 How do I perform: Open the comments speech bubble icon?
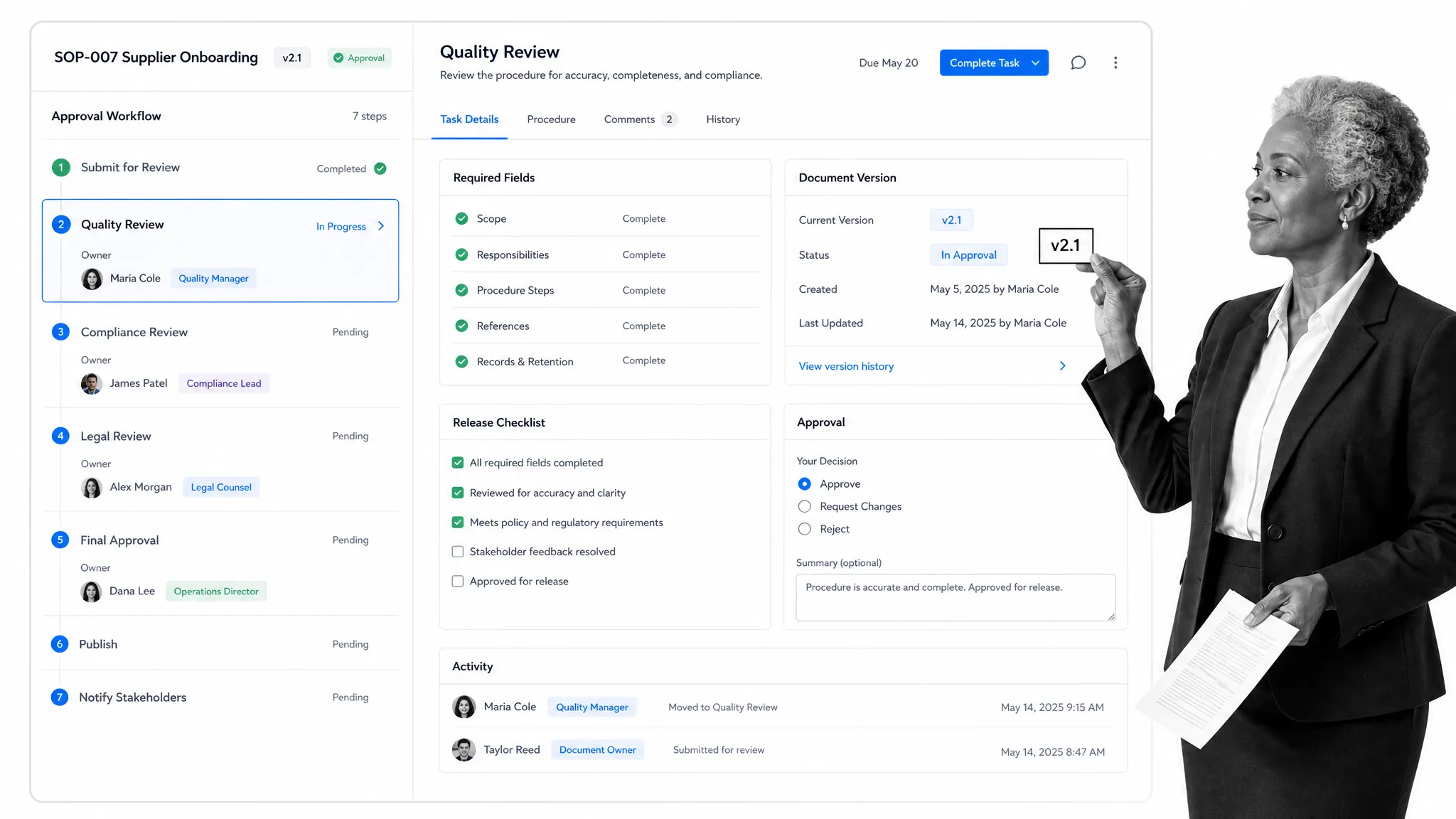[1078, 63]
